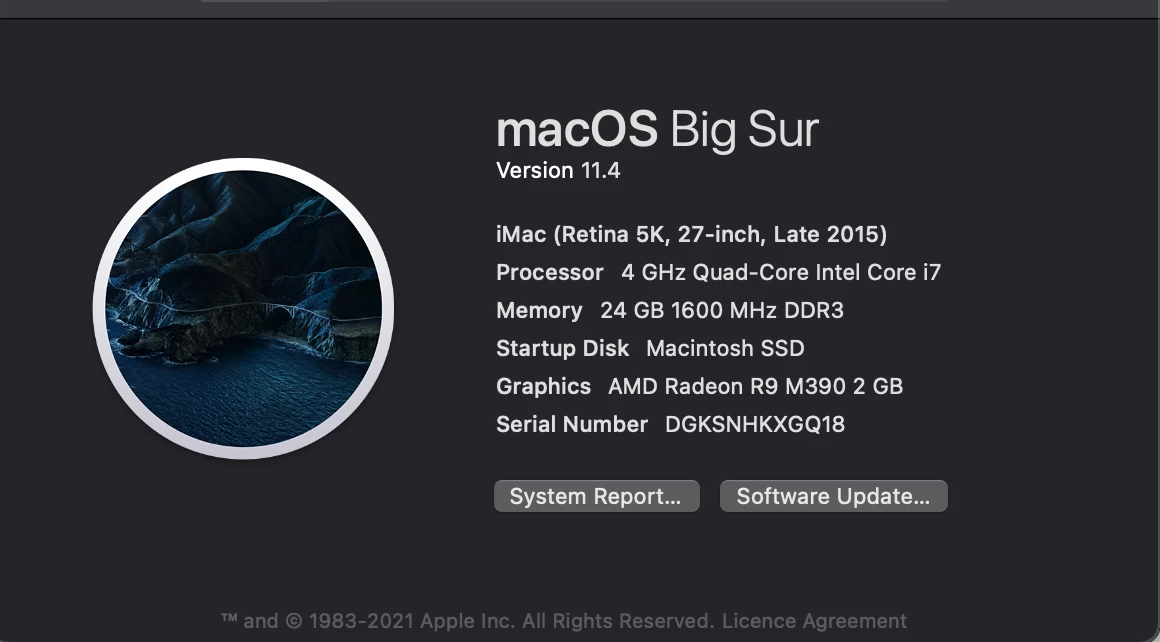This screenshot has height=642, width=1160.
Task: Click the Processor label
Action: [x=550, y=272]
